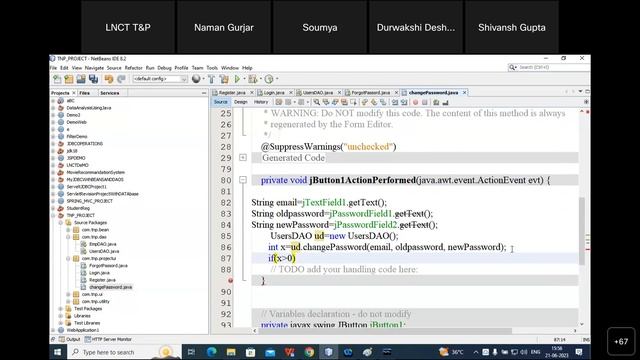
Task: Open the Window menu
Action: click(x=230, y=68)
